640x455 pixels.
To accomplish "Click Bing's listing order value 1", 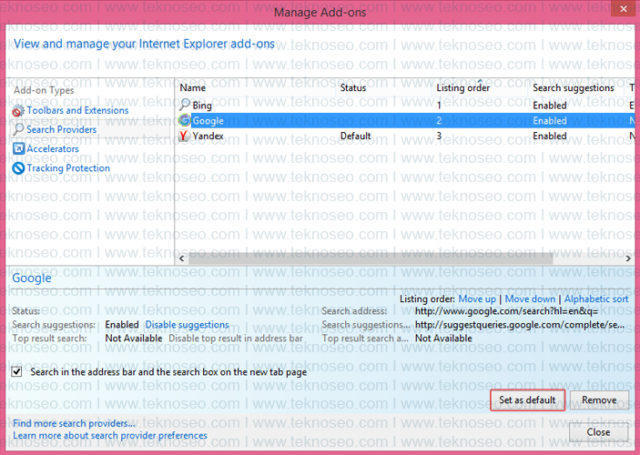I will pyautogui.click(x=439, y=105).
